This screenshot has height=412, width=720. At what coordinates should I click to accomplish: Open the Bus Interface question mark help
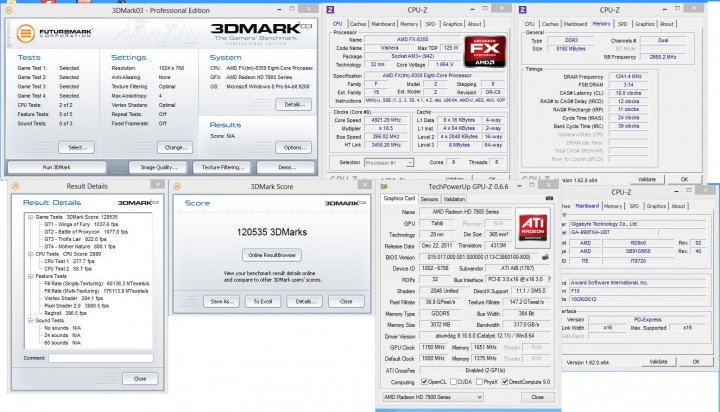pyautogui.click(x=549, y=279)
